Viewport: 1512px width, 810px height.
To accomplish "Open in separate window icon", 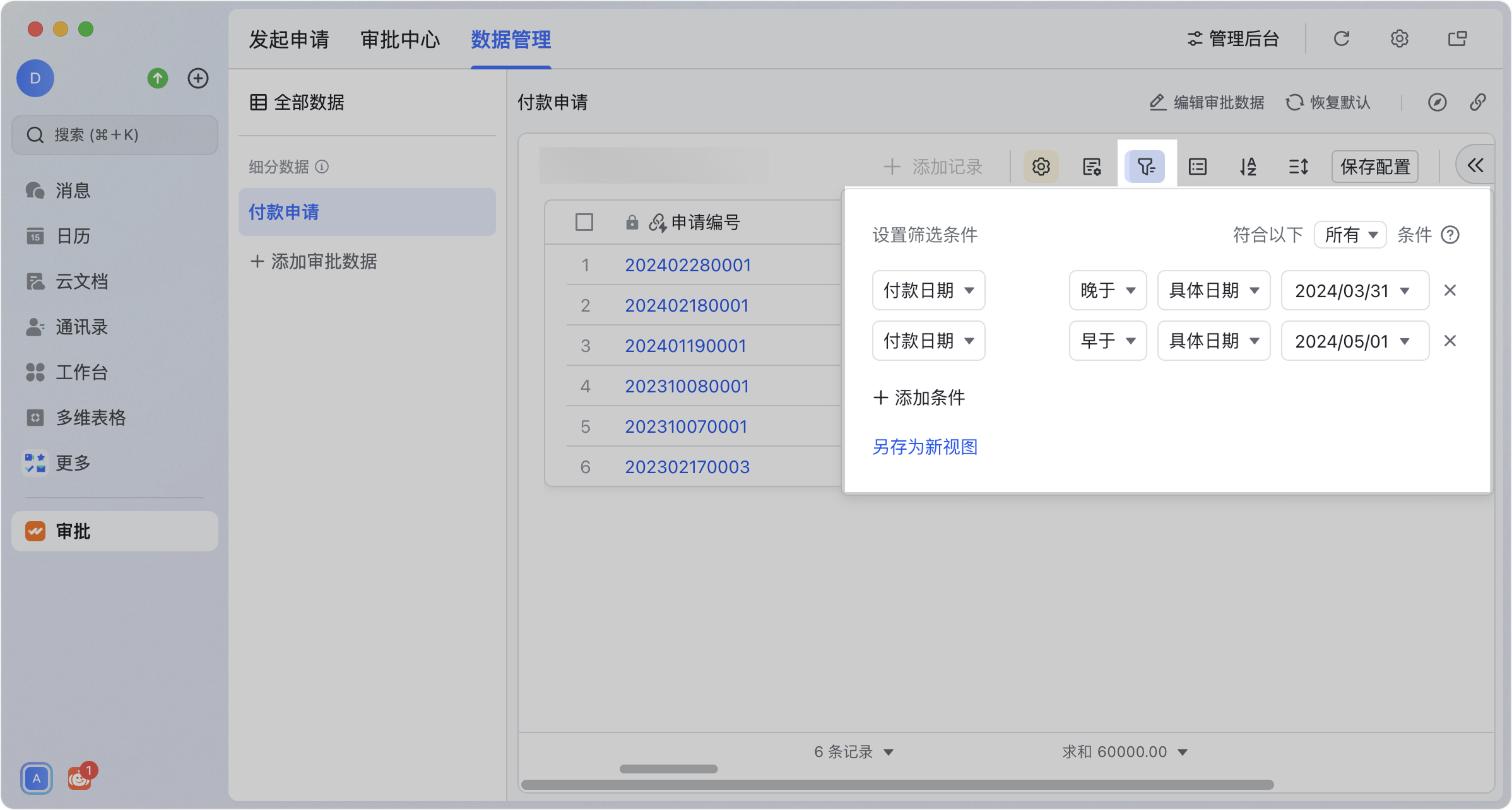I will click(1457, 39).
